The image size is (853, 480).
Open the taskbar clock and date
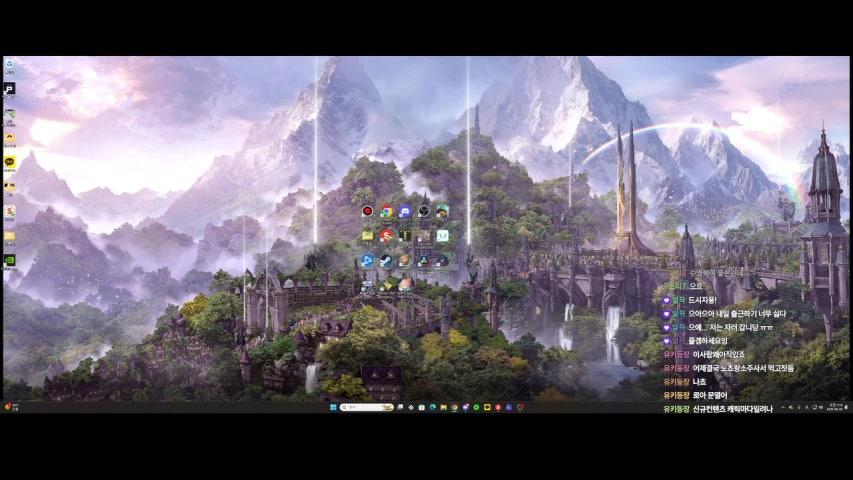[834, 407]
